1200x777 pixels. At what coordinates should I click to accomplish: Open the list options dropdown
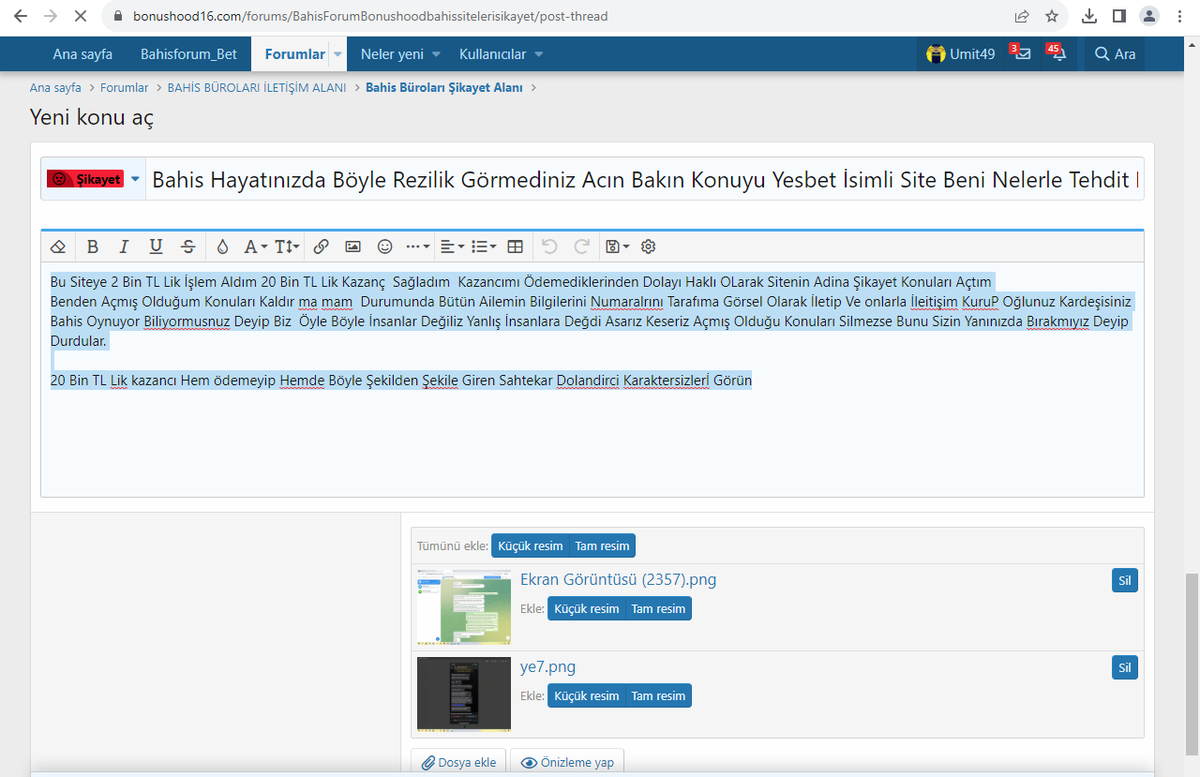point(484,246)
